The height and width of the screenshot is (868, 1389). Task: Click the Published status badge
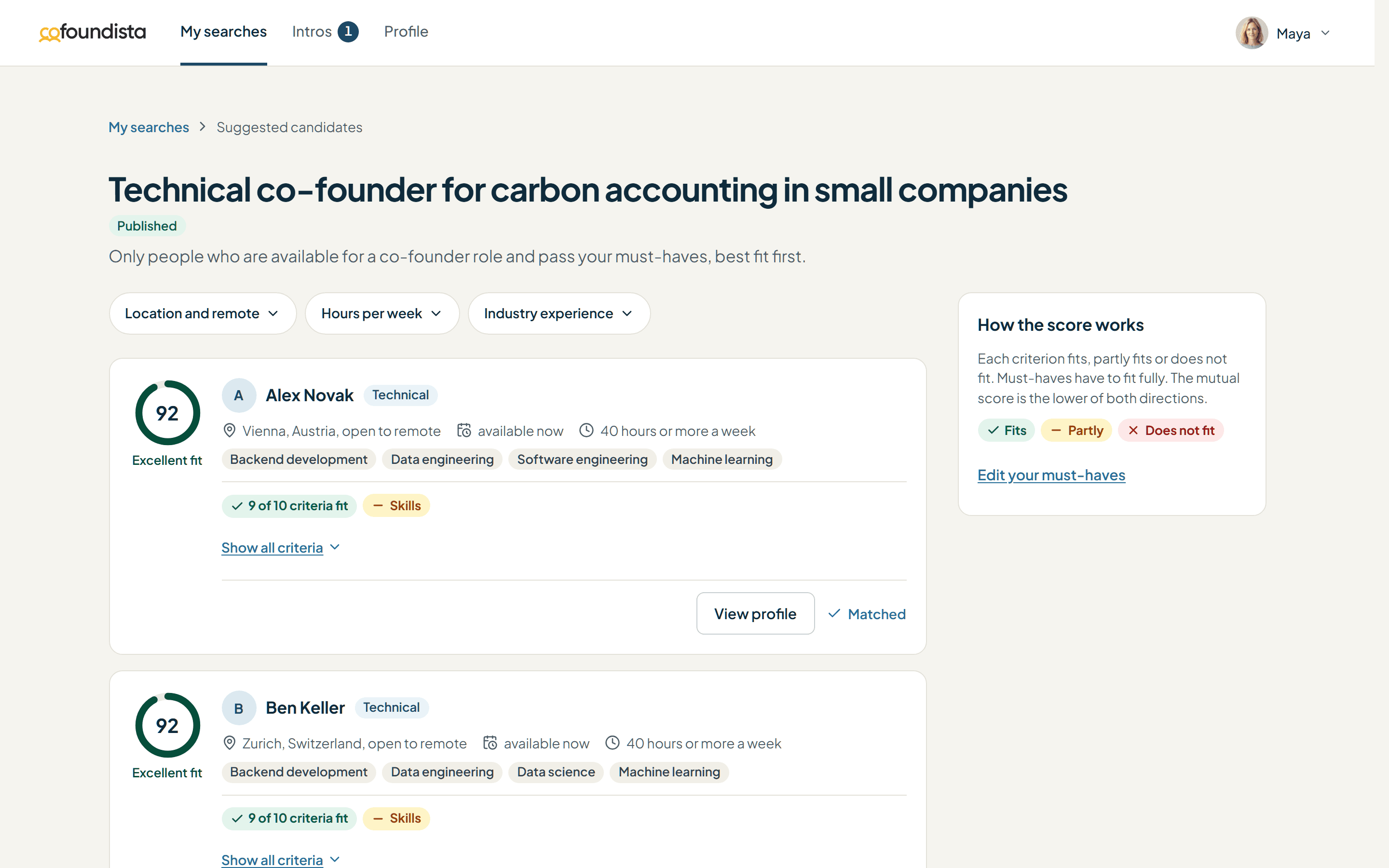pyautogui.click(x=147, y=226)
